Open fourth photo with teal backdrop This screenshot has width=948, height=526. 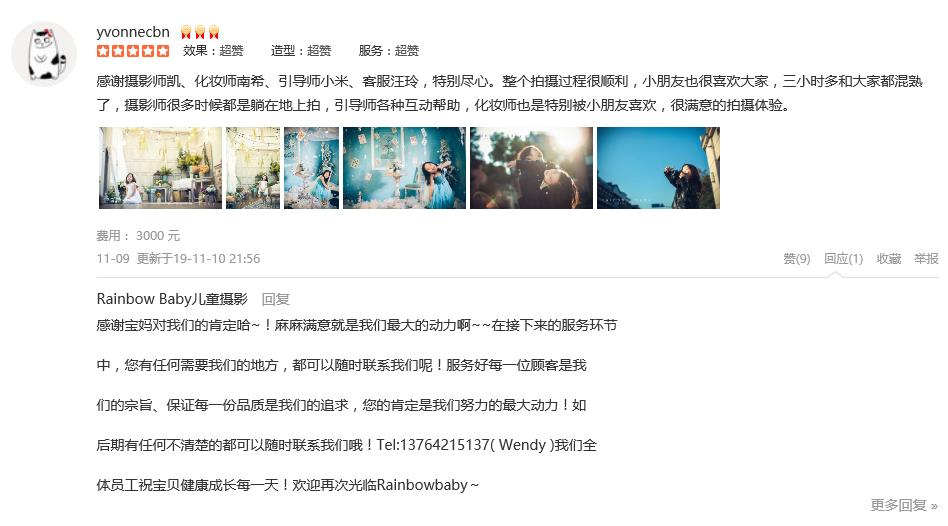[x=404, y=168]
